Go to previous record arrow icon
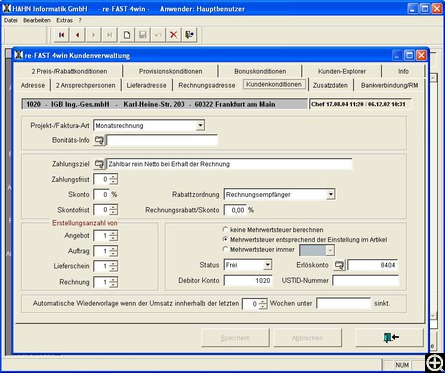The width and height of the screenshot is (445, 373). tap(78, 35)
